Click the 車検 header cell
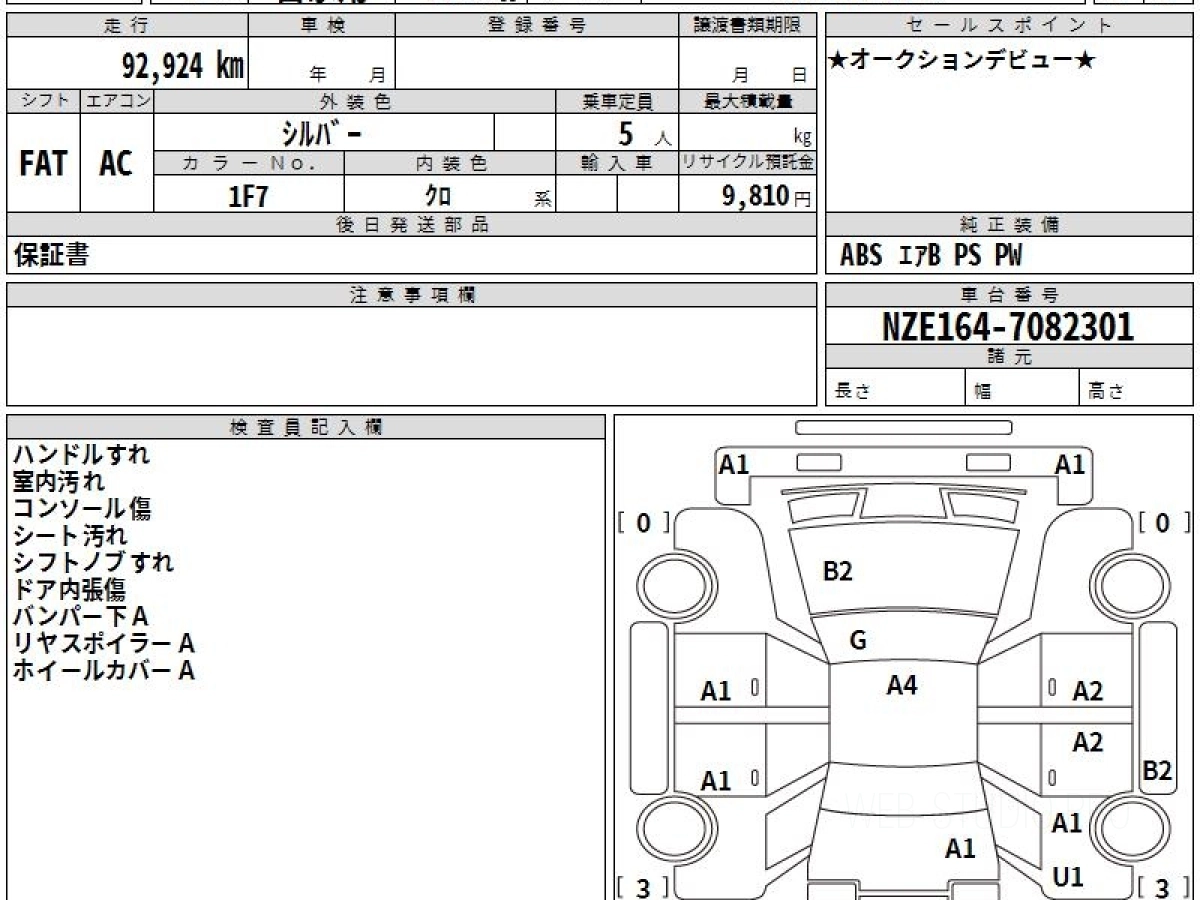1200x900 pixels. (x=321, y=26)
